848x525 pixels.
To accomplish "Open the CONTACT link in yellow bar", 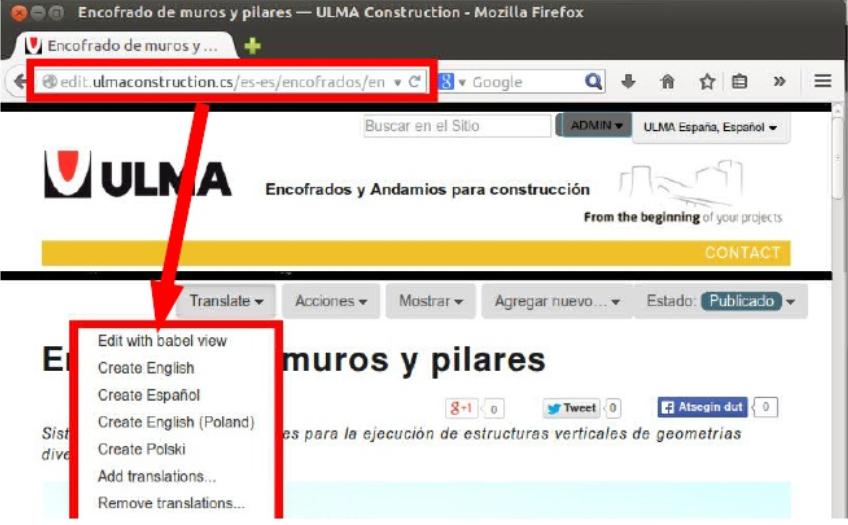I will pyautogui.click(x=742, y=252).
